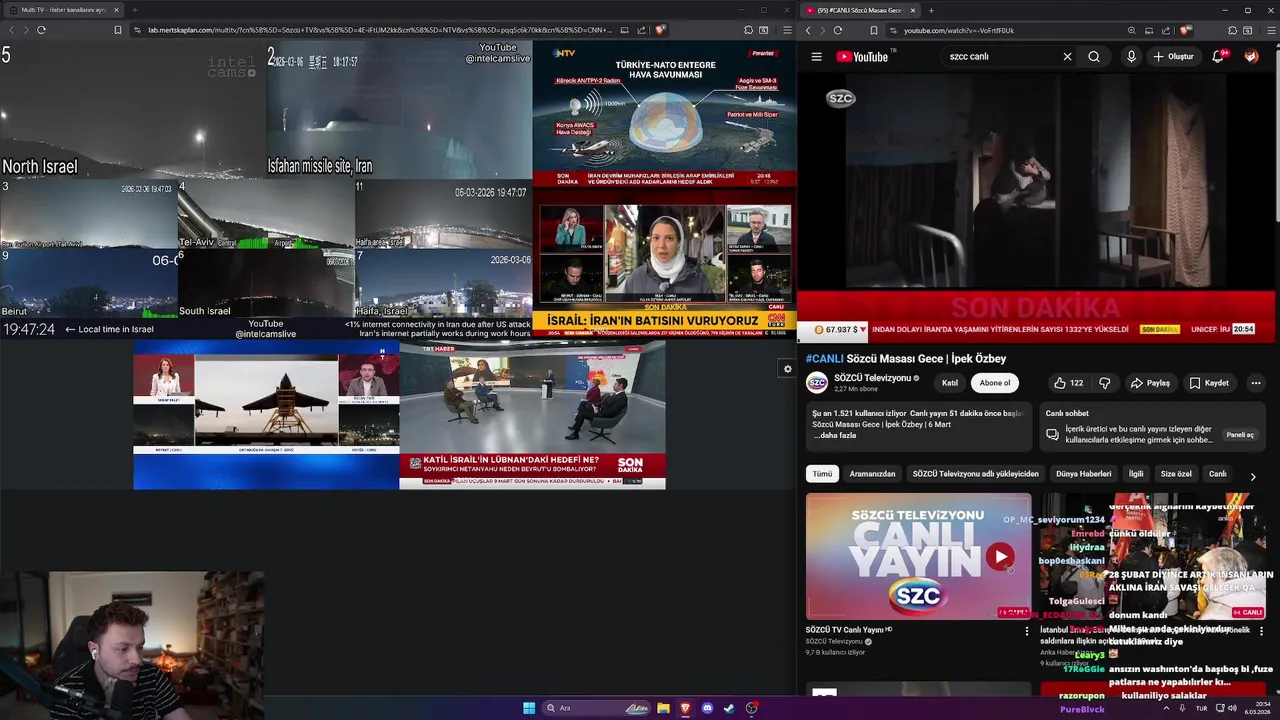The height and width of the screenshot is (720, 1280).
Task: Click the Multi TV address bar URL
Action: [380, 30]
